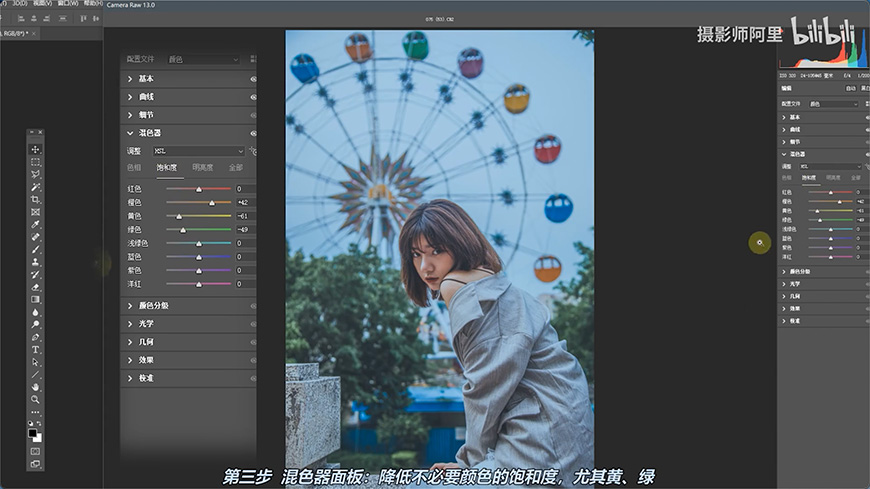Toggle eye icon on enlarged 效果 row
Screen dimensions: 870x489
(253, 360)
